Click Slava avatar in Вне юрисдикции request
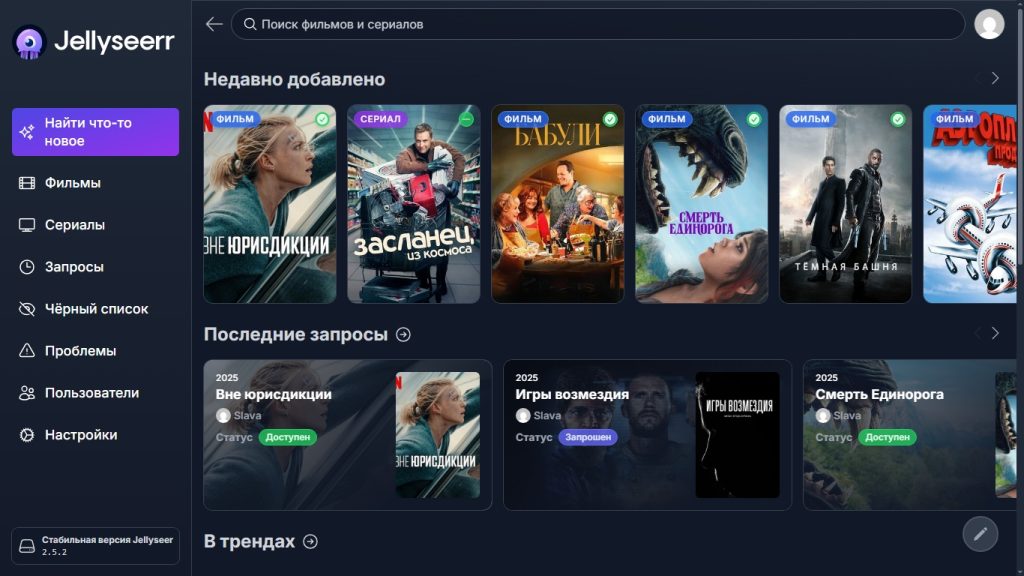 click(223, 415)
